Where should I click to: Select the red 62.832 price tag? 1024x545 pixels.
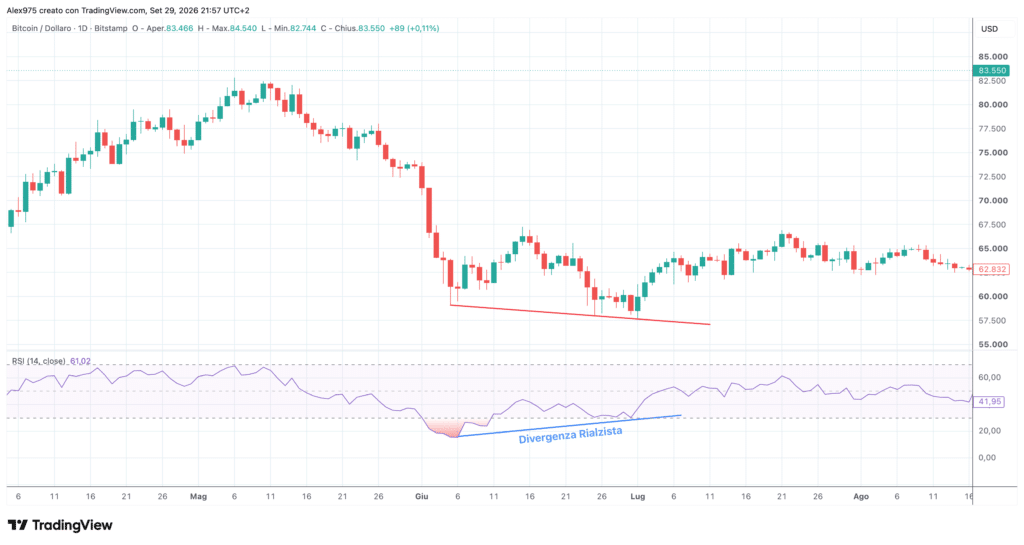991,269
